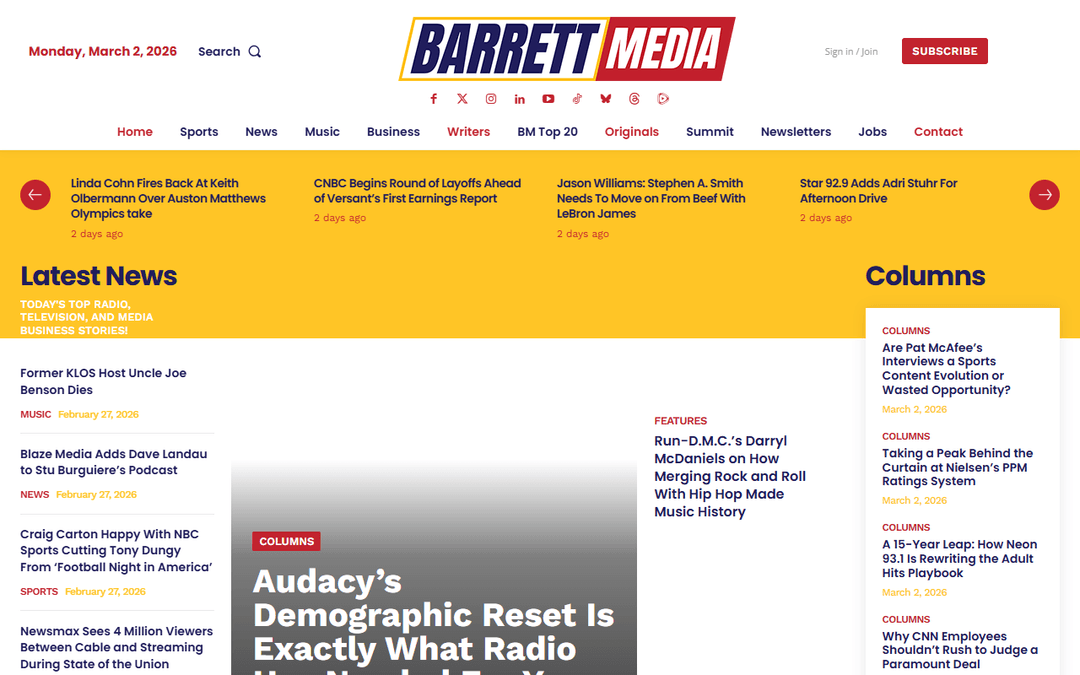Open the X (Twitter) social icon
This screenshot has height=675, width=1080.
[462, 99]
